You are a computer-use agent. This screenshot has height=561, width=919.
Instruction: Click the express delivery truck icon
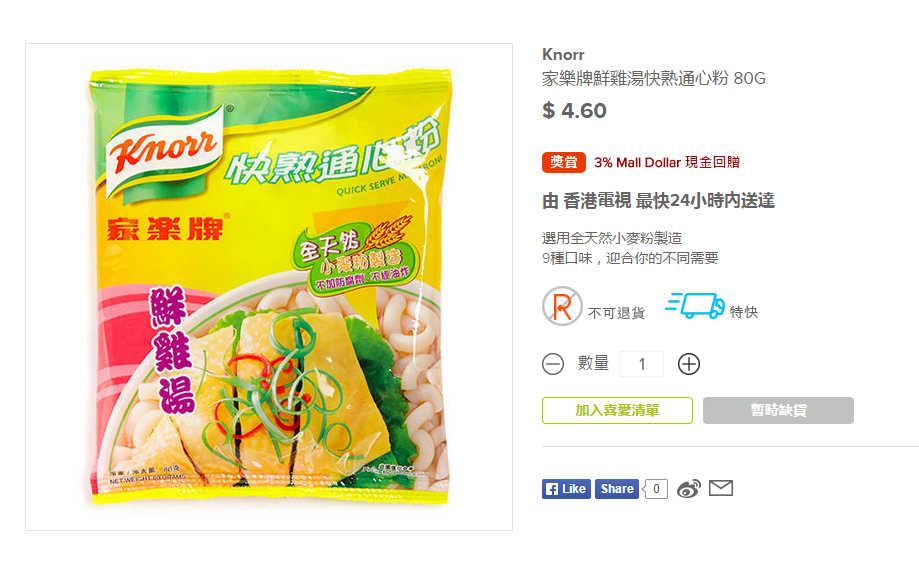click(695, 306)
